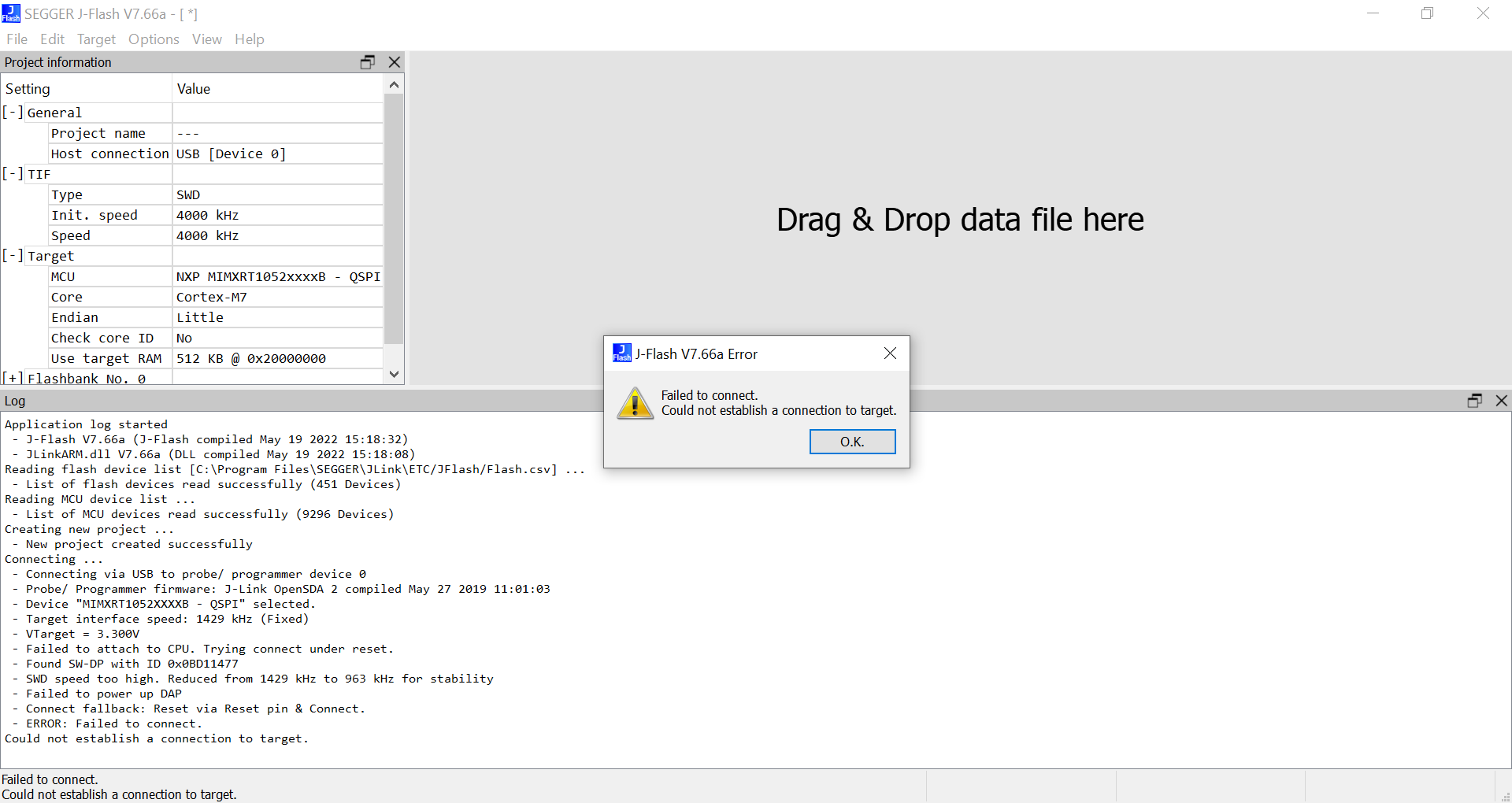The height and width of the screenshot is (803, 1512).
Task: Open the Target menu
Action: click(96, 39)
